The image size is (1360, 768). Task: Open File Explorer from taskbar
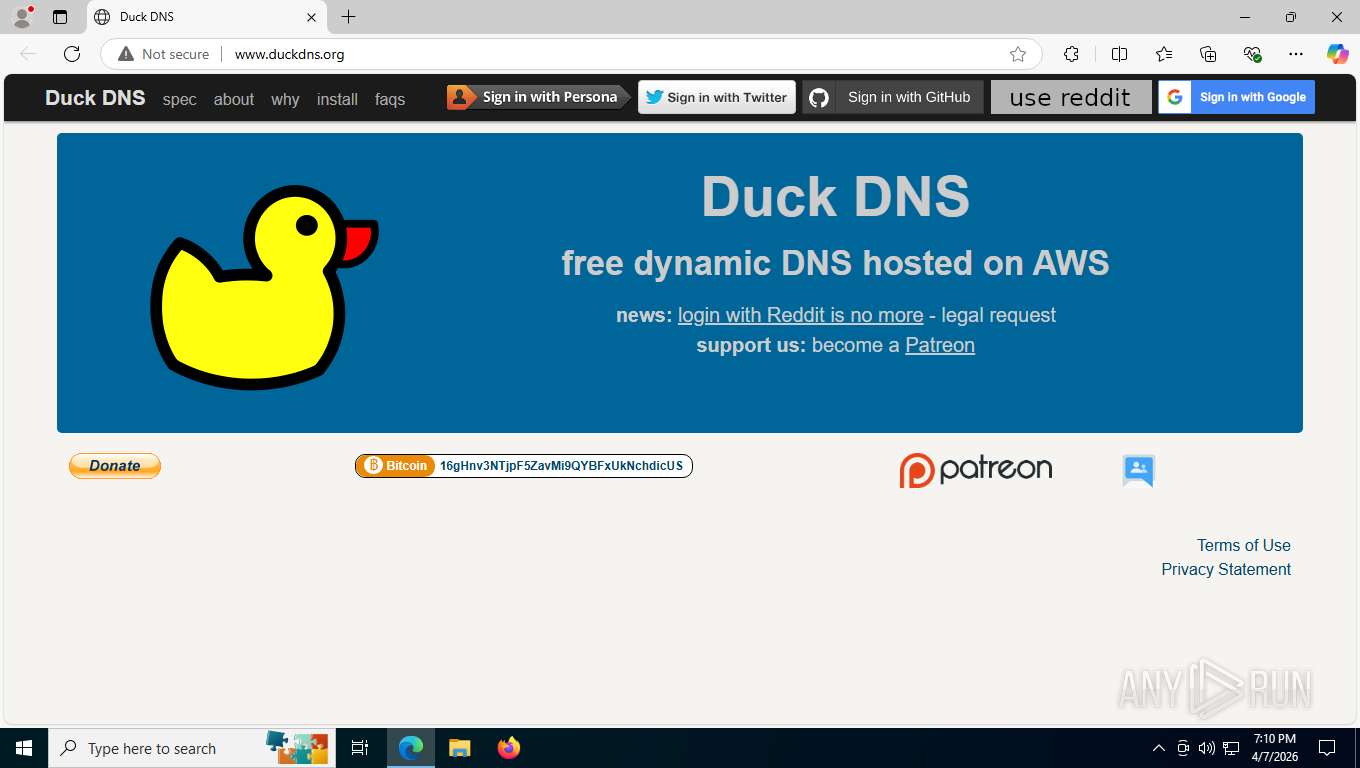(459, 748)
